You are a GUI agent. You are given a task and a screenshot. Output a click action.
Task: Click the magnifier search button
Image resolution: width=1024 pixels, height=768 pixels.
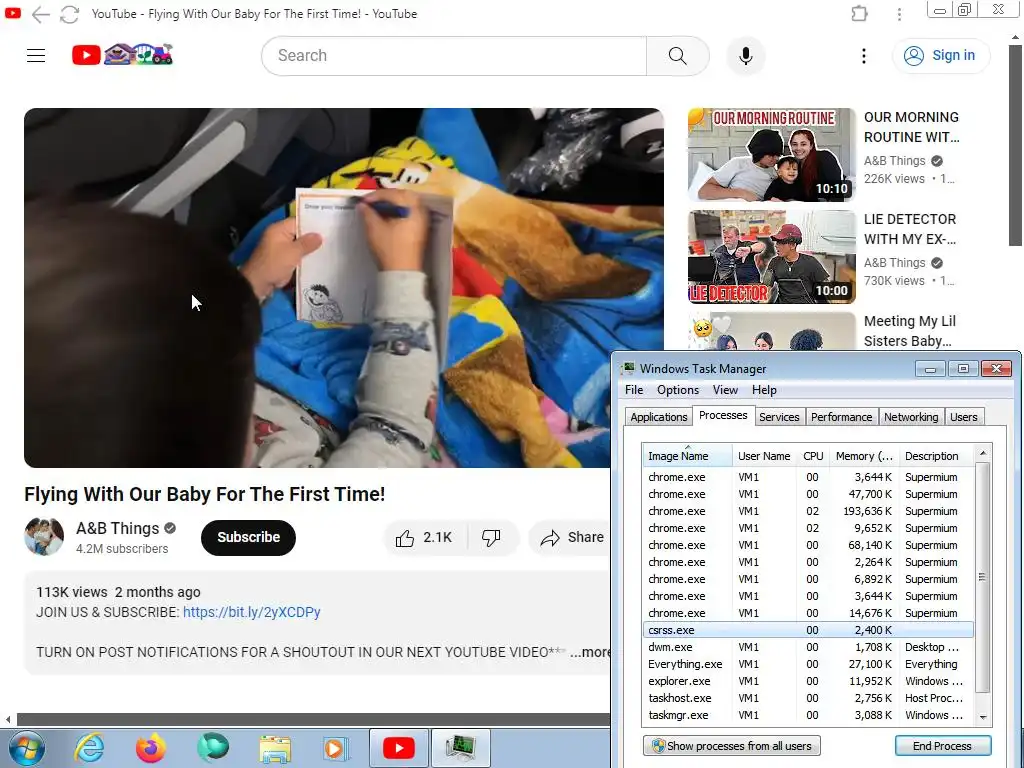pyautogui.click(x=677, y=56)
